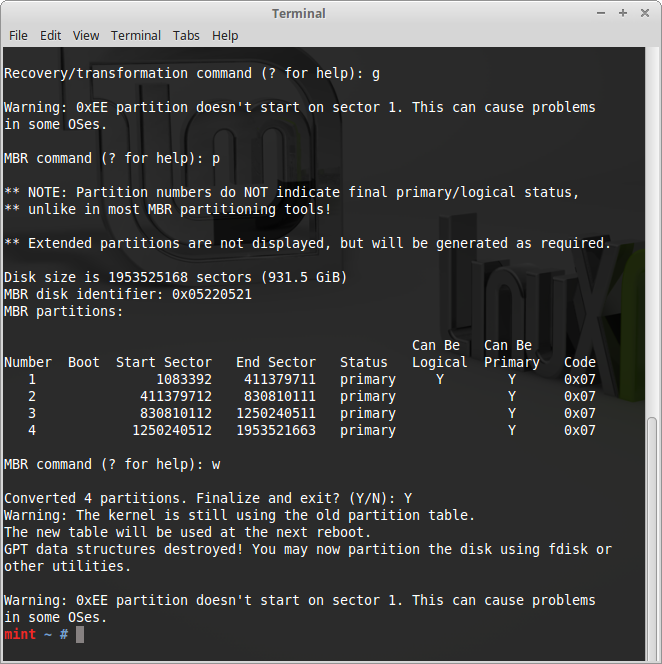Viewport: 662px width, 664px height.
Task: Click end sector value 830810111
Action: (280, 396)
